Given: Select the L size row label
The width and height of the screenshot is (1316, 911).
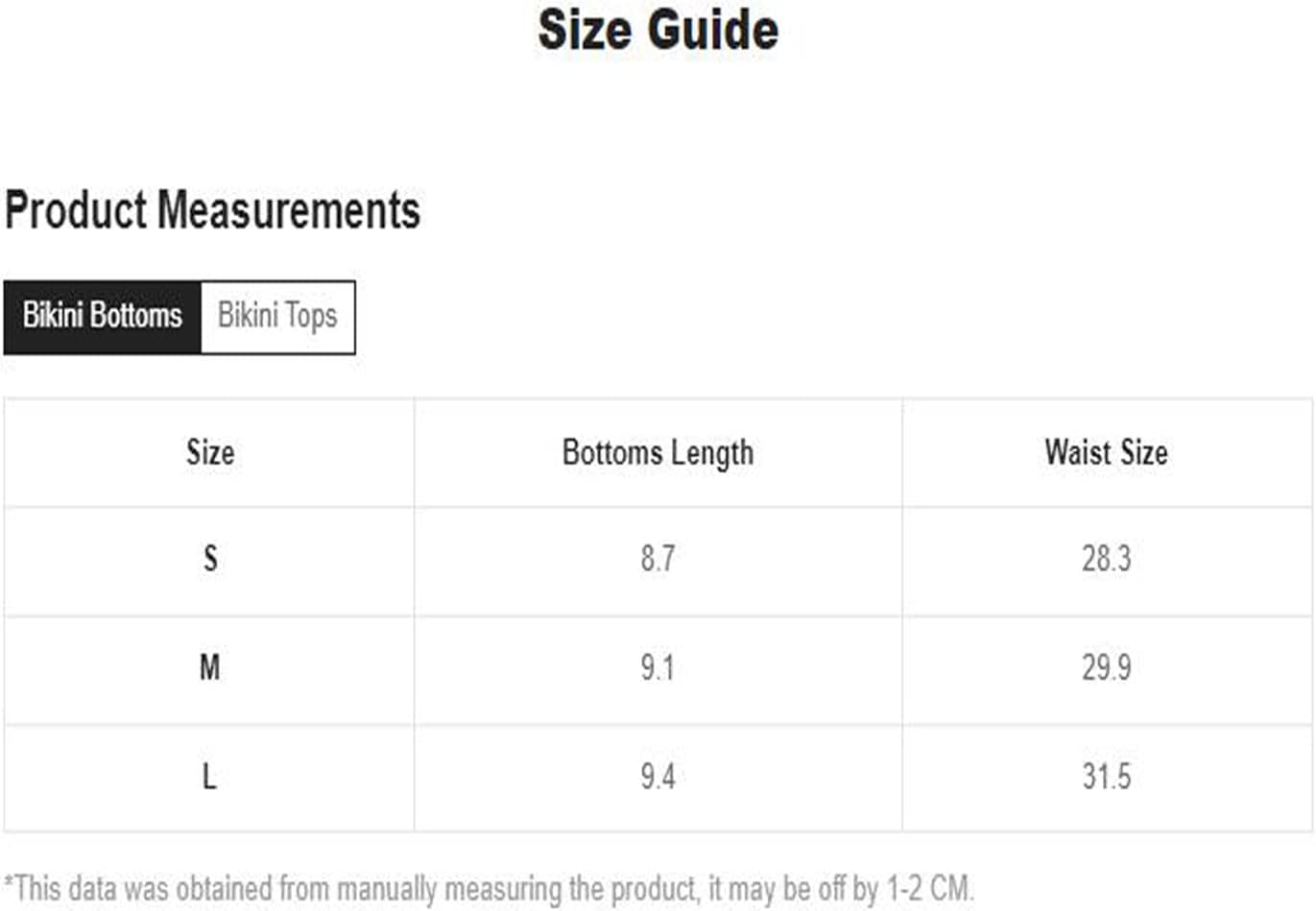Looking at the screenshot, I should (209, 776).
